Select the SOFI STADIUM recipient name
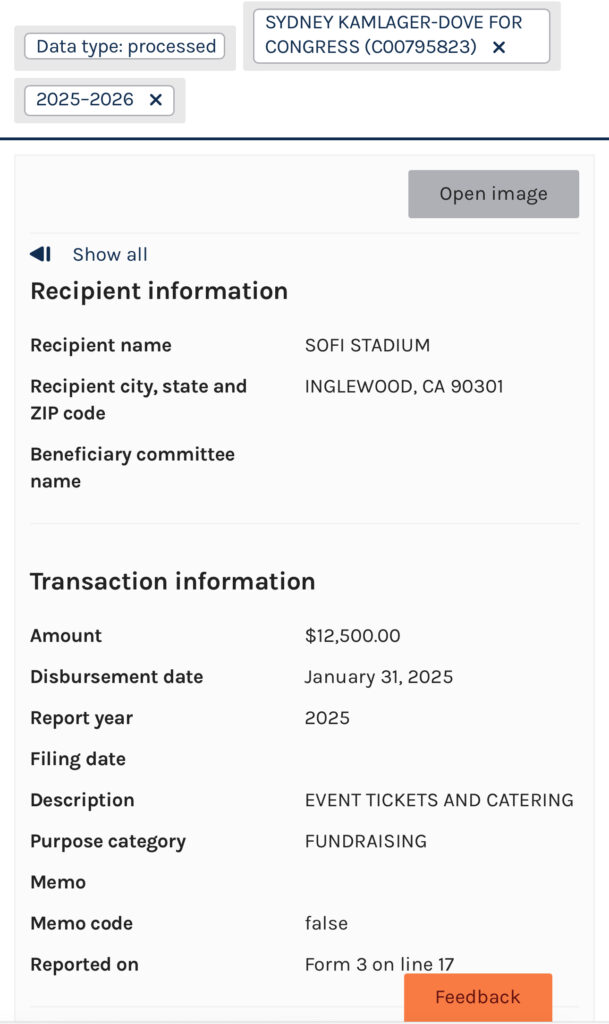Screen dimensions: 609x1024 click(x=367, y=346)
